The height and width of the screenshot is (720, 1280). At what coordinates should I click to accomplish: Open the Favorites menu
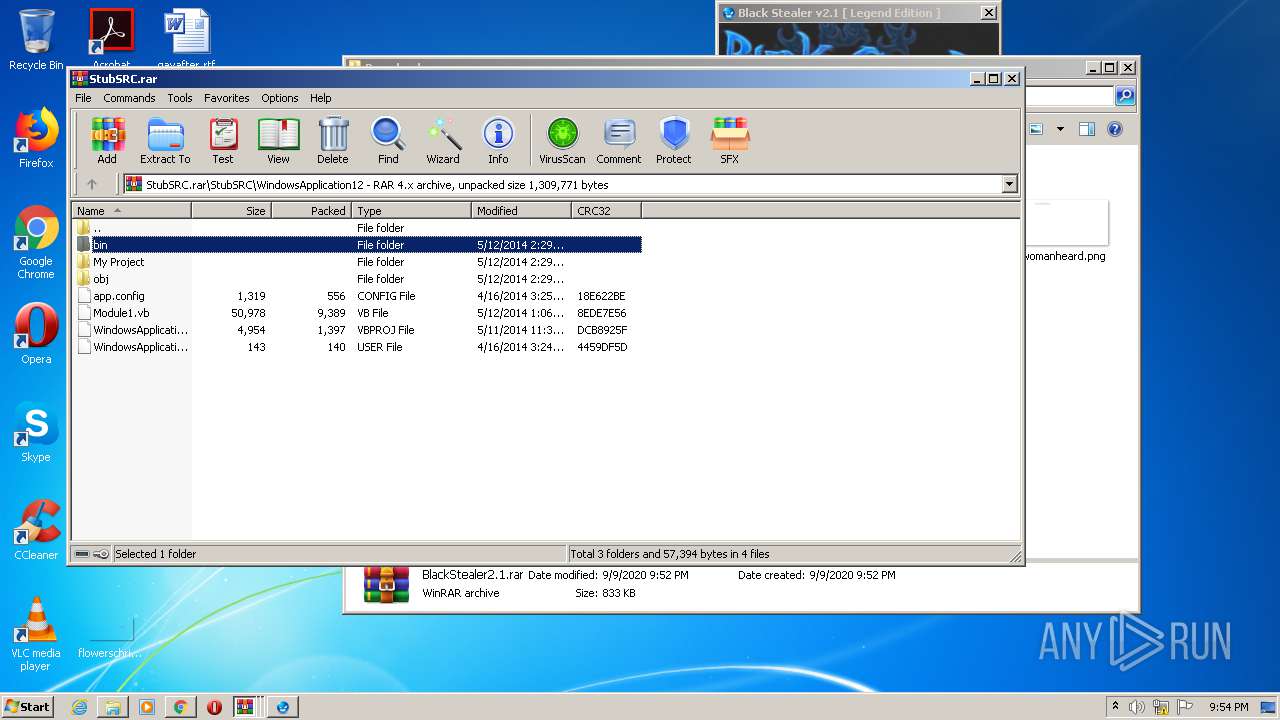coord(227,98)
